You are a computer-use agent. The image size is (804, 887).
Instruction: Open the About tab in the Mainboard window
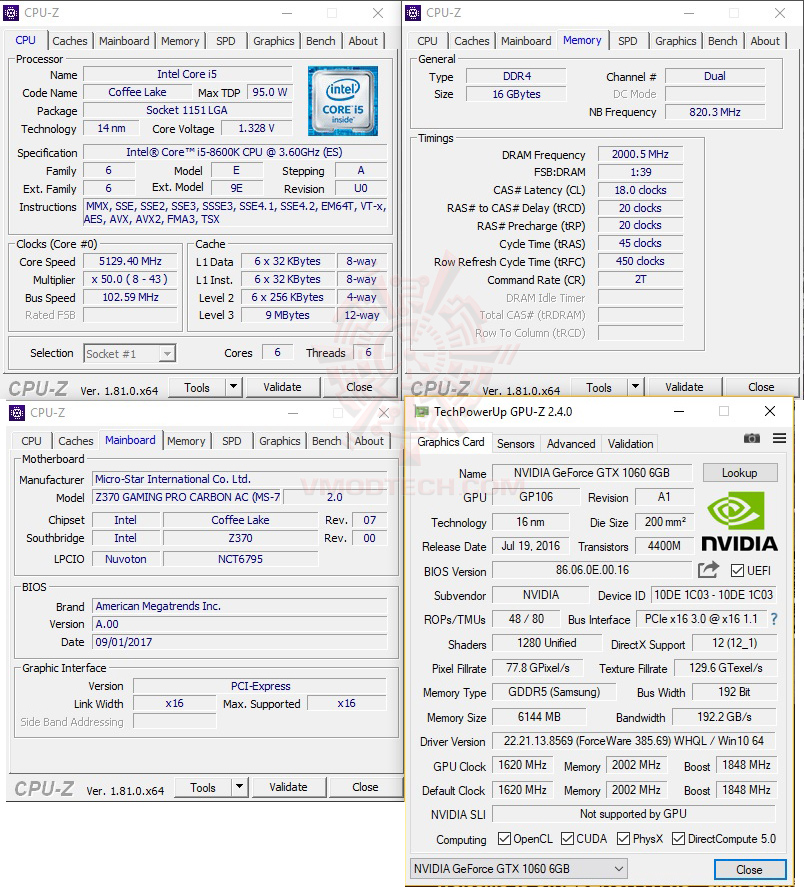369,441
